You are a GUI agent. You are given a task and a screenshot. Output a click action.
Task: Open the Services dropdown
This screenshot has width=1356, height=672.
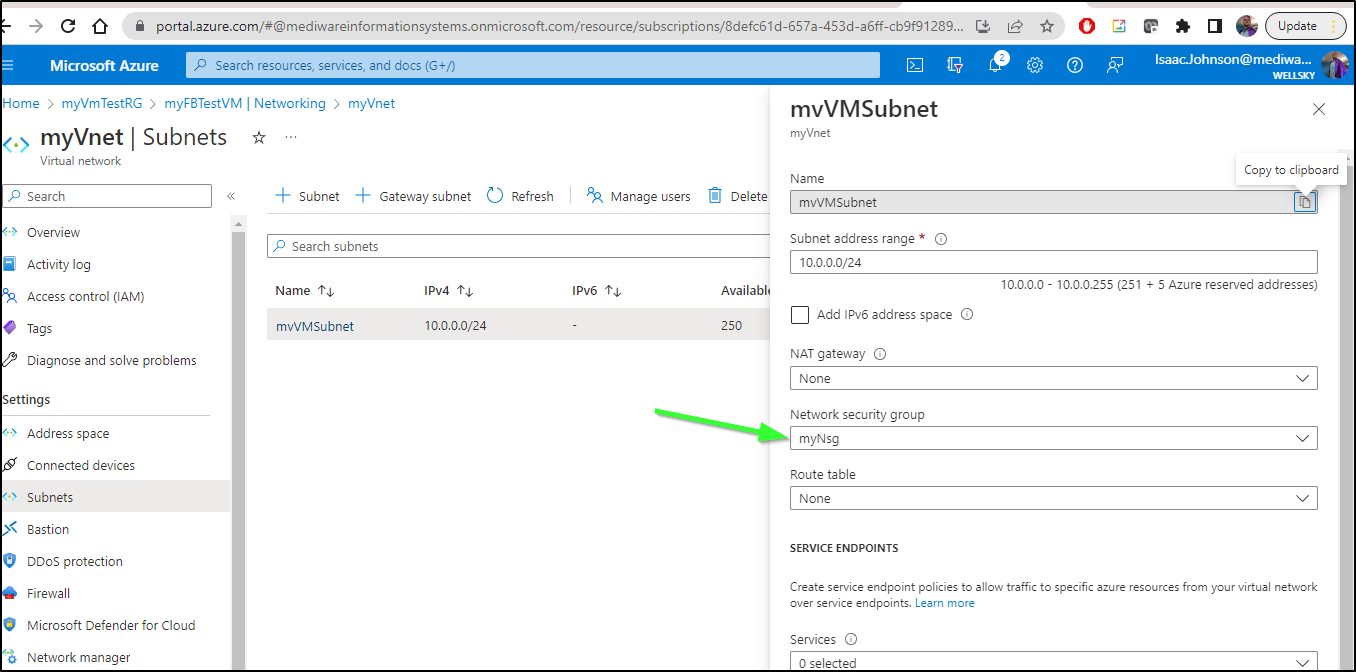pos(1054,661)
